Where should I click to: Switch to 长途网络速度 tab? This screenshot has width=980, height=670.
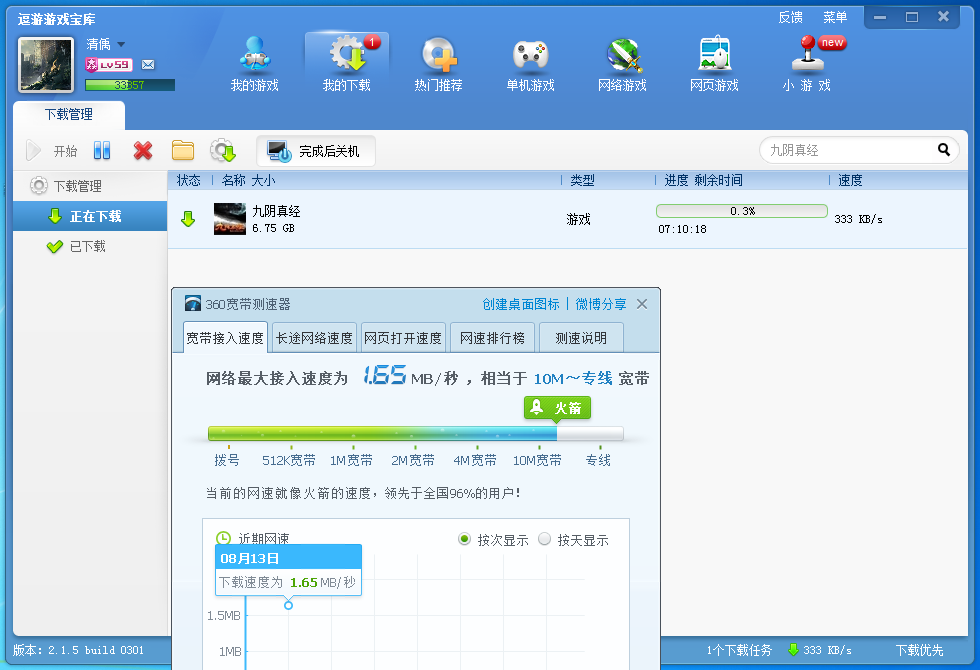(314, 338)
